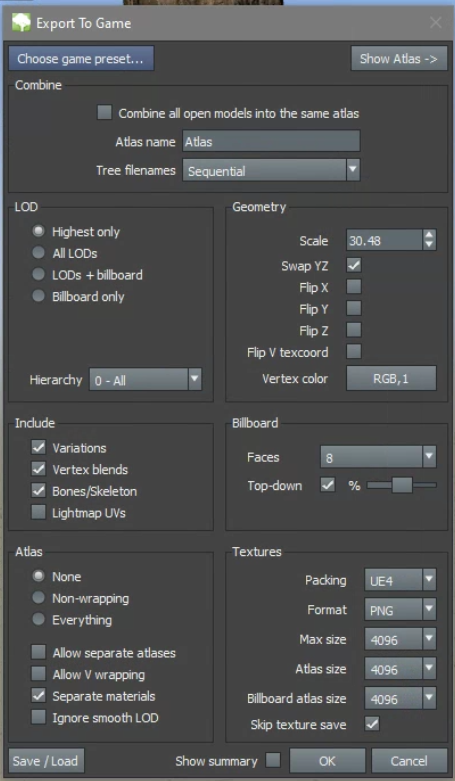This screenshot has width=455, height=781.
Task: Choose the Billboard only LOD option
Action: pyautogui.click(x=38, y=296)
